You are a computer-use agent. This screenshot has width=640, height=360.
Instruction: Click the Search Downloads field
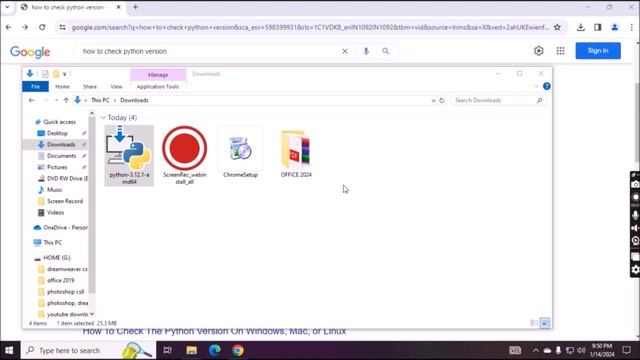point(498,100)
